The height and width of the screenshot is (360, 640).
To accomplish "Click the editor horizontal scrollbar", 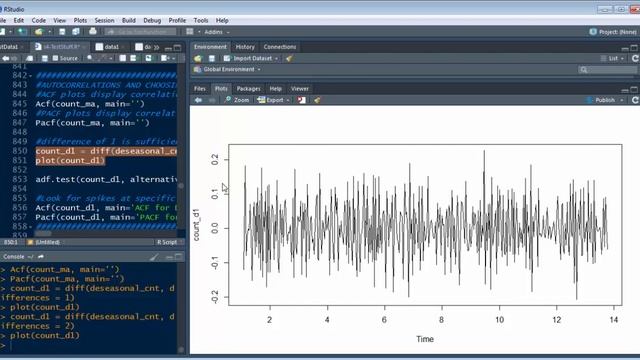I will tap(106, 233).
